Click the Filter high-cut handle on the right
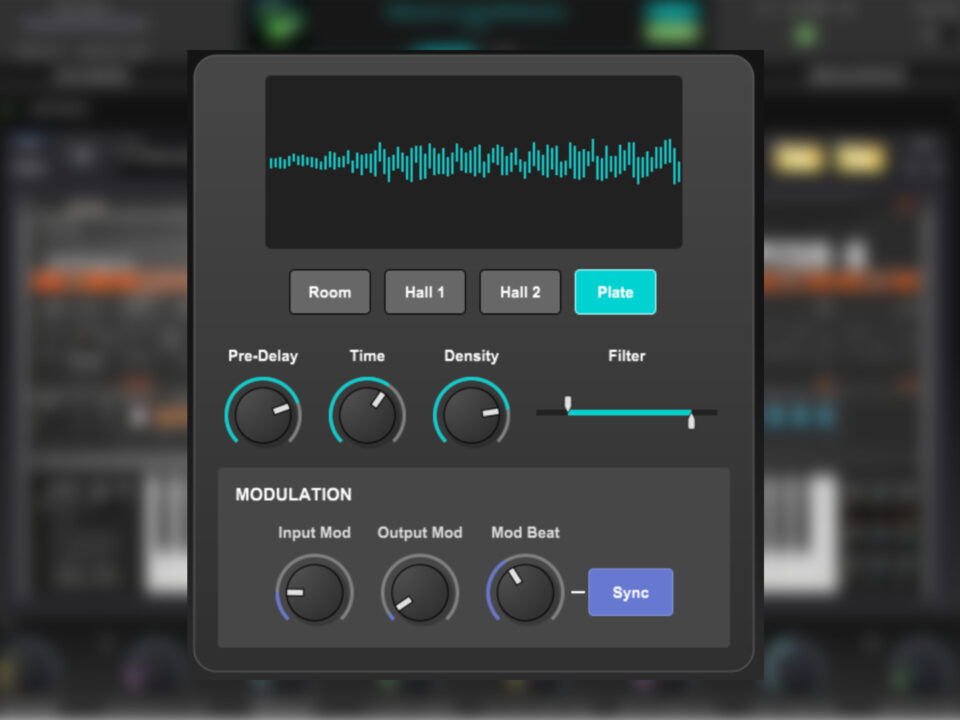960x720 pixels. [x=691, y=421]
